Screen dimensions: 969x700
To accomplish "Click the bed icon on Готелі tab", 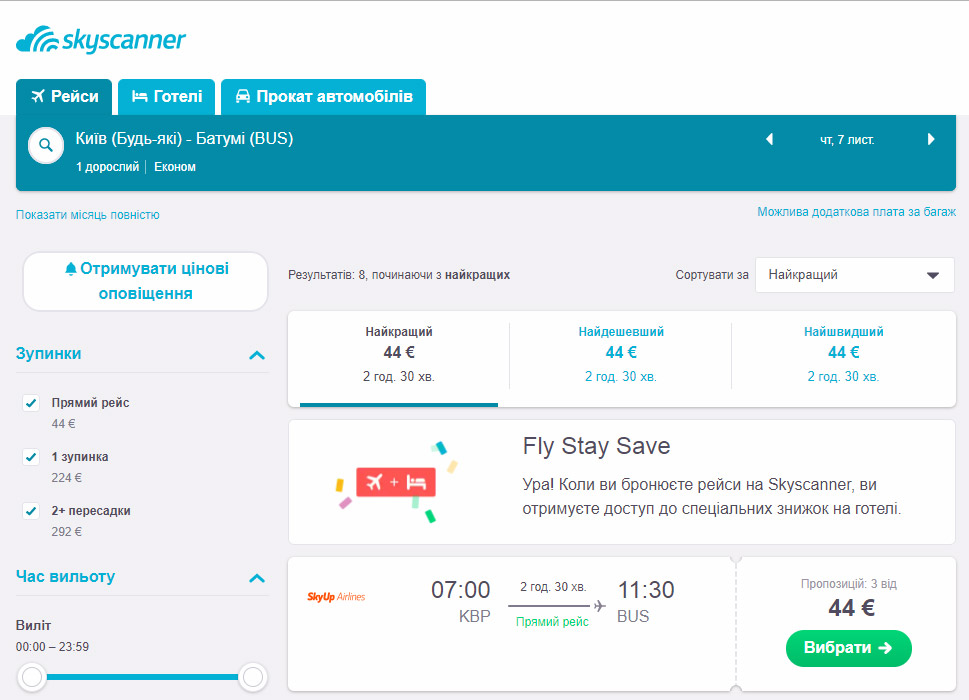I will click(140, 96).
